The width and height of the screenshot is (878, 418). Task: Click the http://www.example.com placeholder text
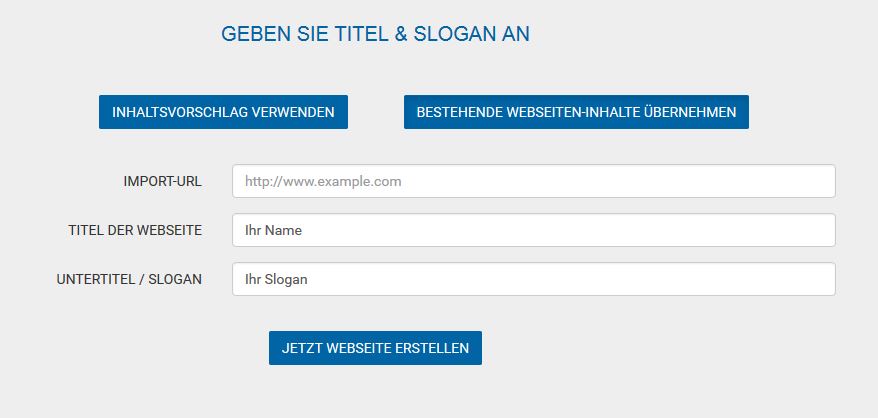click(x=323, y=182)
